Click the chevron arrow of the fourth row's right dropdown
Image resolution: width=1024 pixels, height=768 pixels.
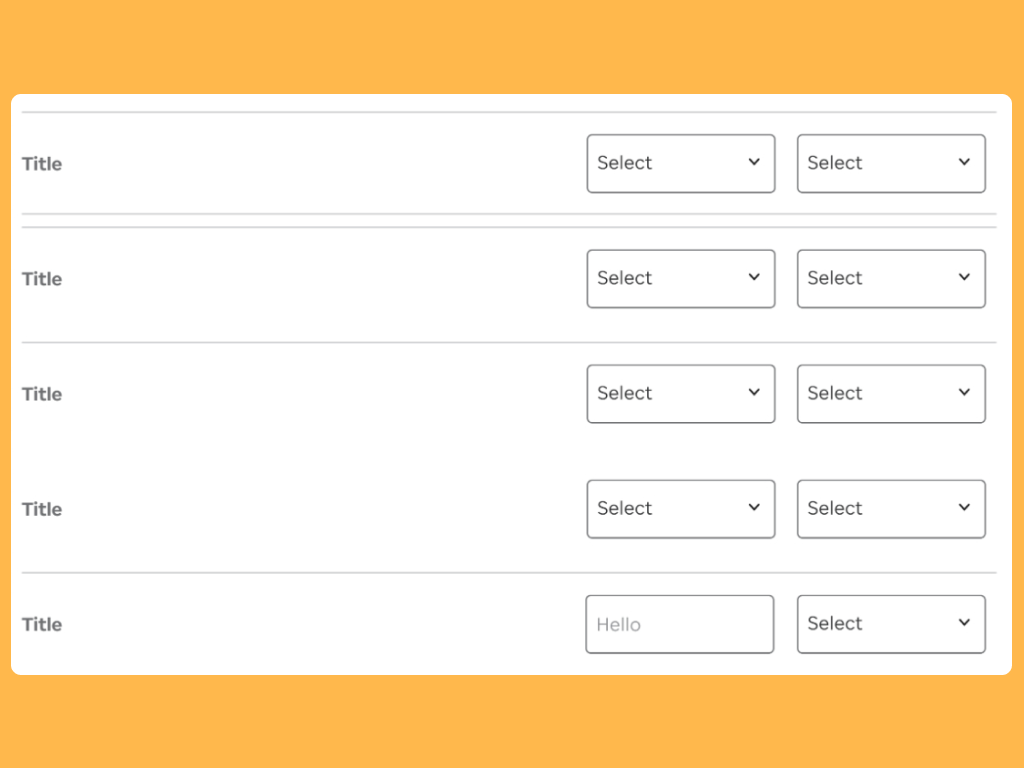point(964,507)
